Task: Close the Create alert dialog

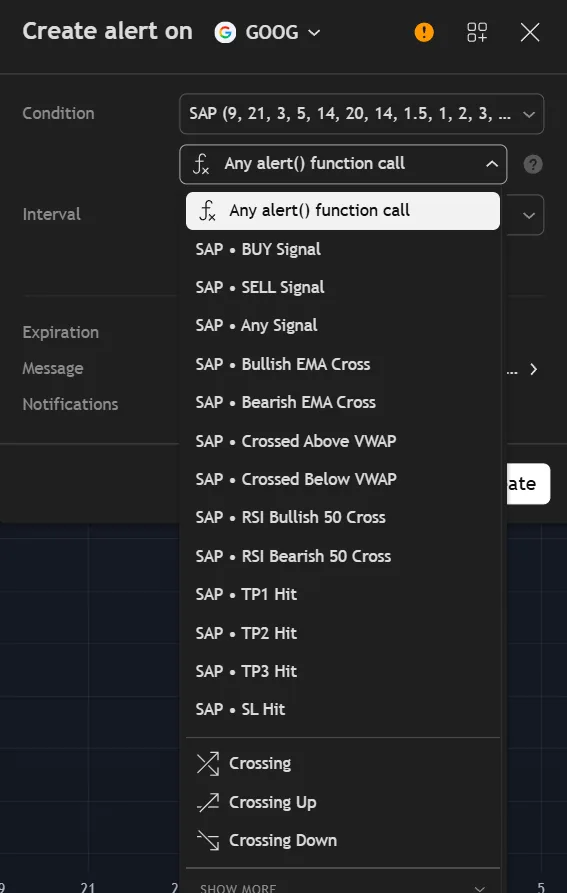Action: (x=530, y=32)
